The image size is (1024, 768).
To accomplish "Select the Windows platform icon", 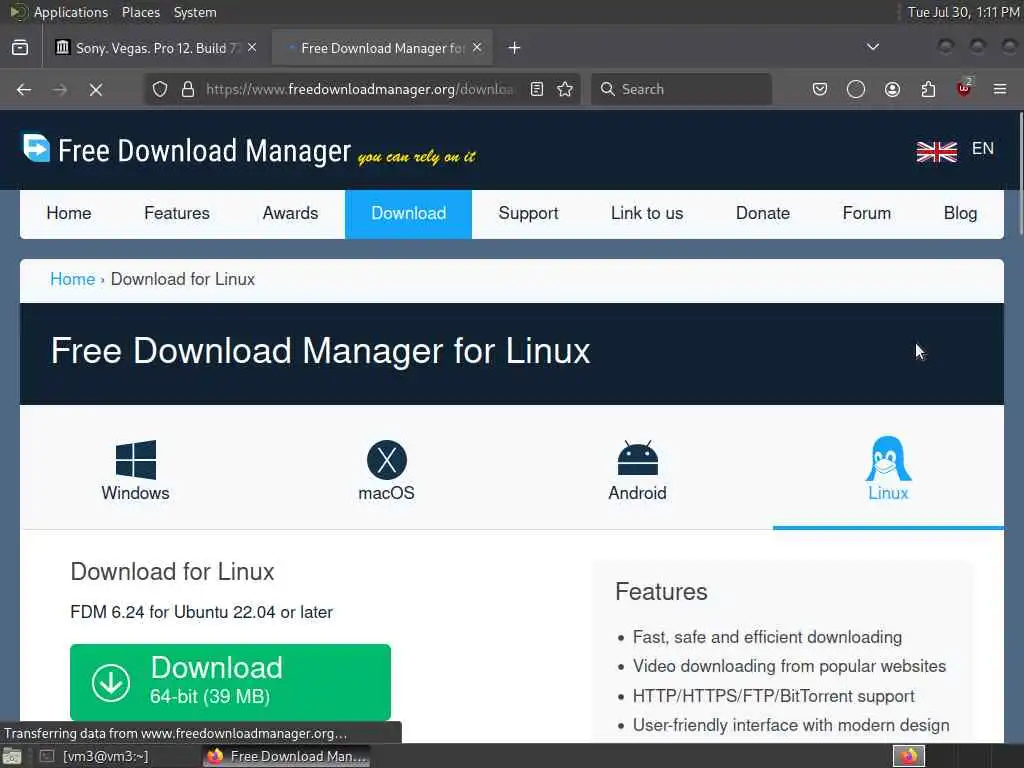I will coord(136,460).
